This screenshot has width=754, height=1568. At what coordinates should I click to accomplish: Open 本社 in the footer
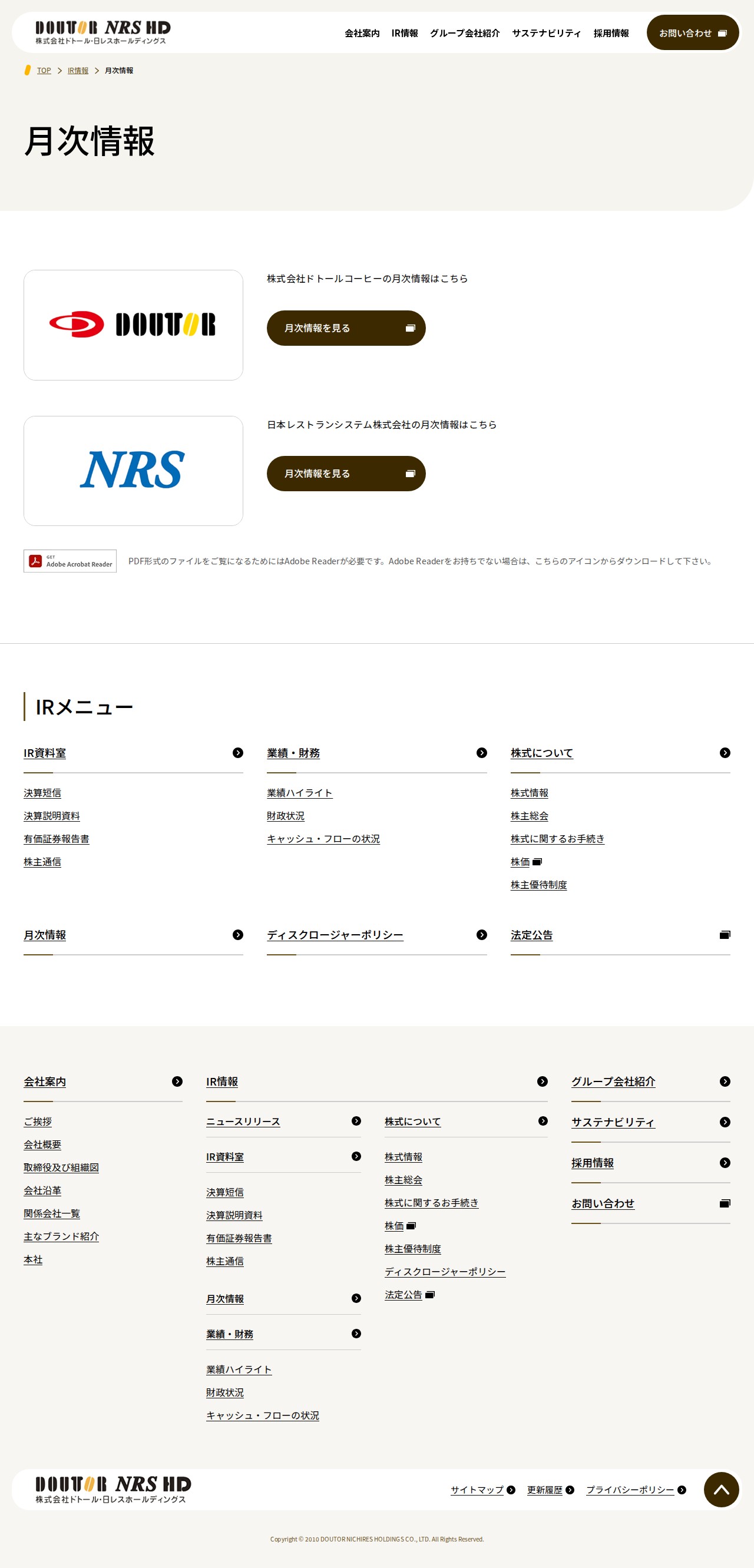point(33,1259)
